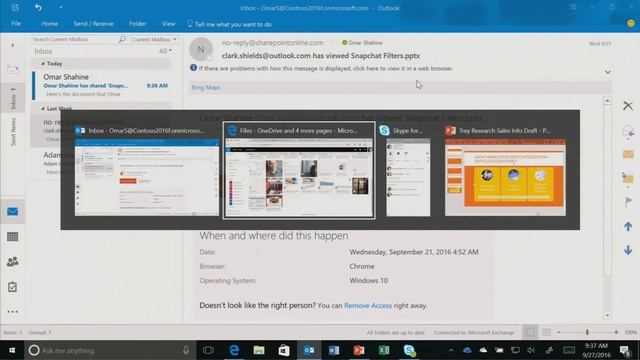
Task: Switch to normal view in status bar
Action: point(530,332)
